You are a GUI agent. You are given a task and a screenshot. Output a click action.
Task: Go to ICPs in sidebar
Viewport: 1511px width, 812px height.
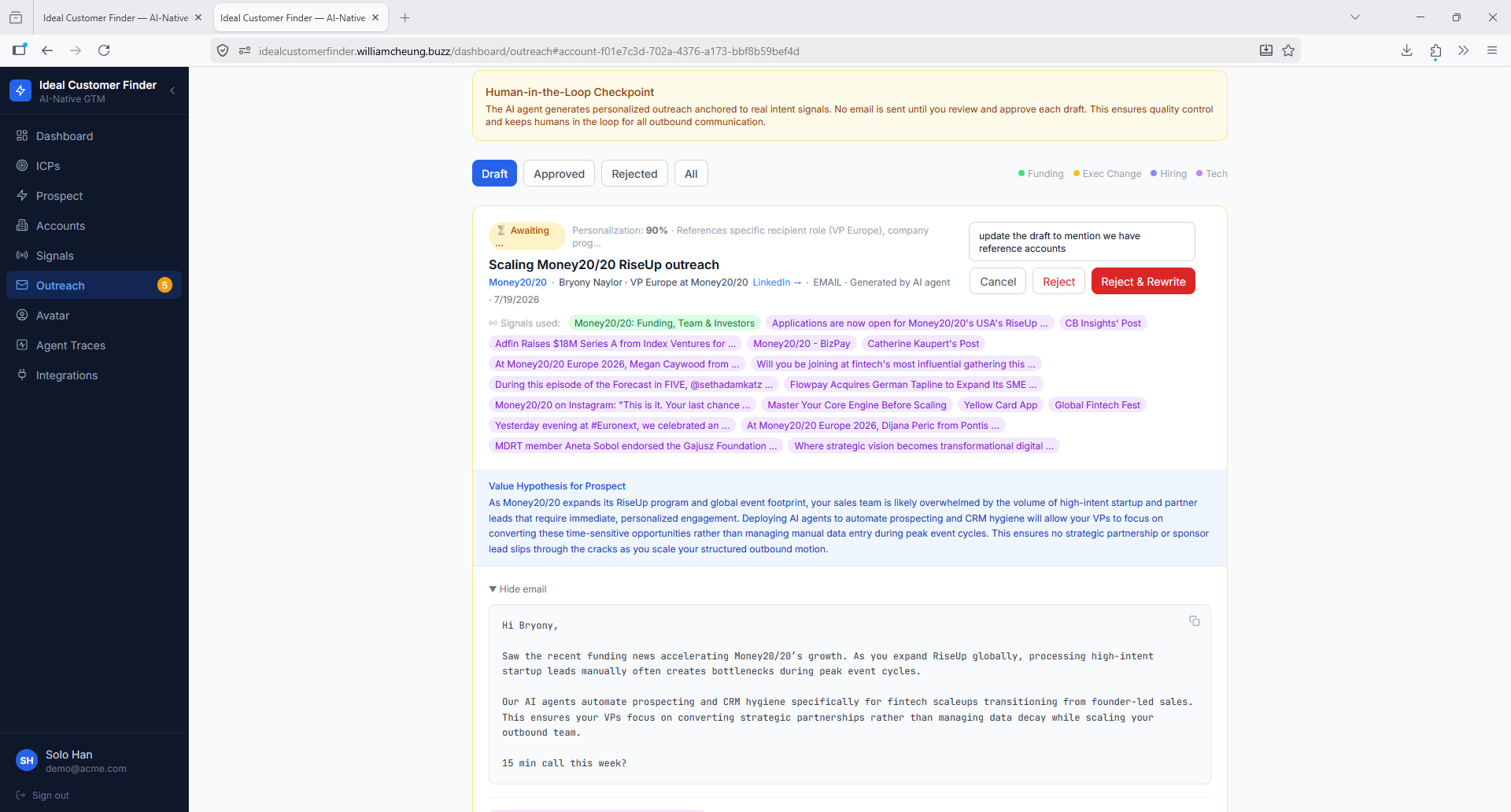(94, 166)
